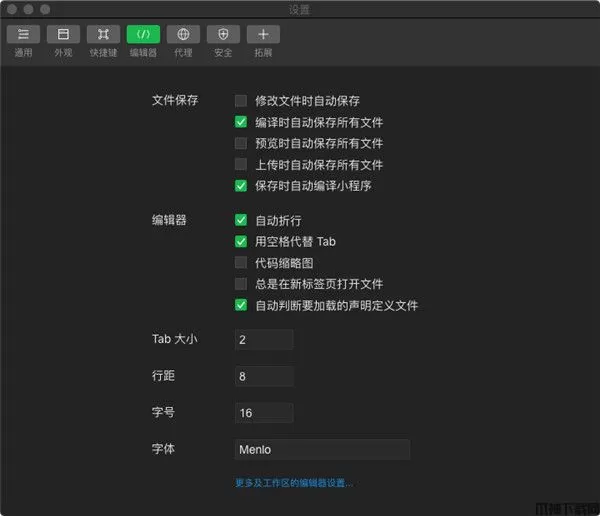Enable 预览时自动保存所有文件 checkbox
This screenshot has width=600, height=516.
click(x=241, y=143)
